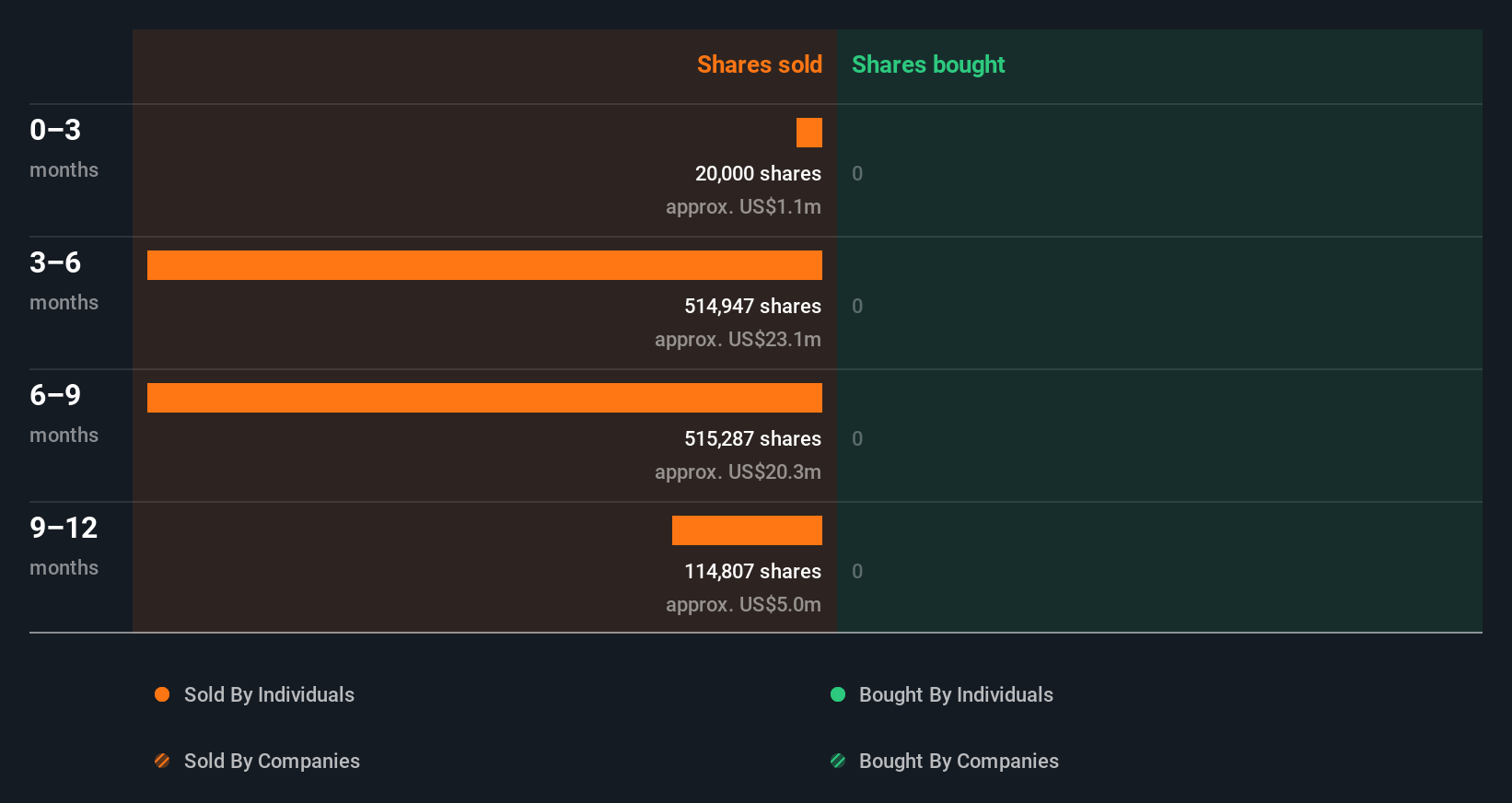1512x803 pixels.
Task: Click the 6–9 months row label
Action: 64,413
